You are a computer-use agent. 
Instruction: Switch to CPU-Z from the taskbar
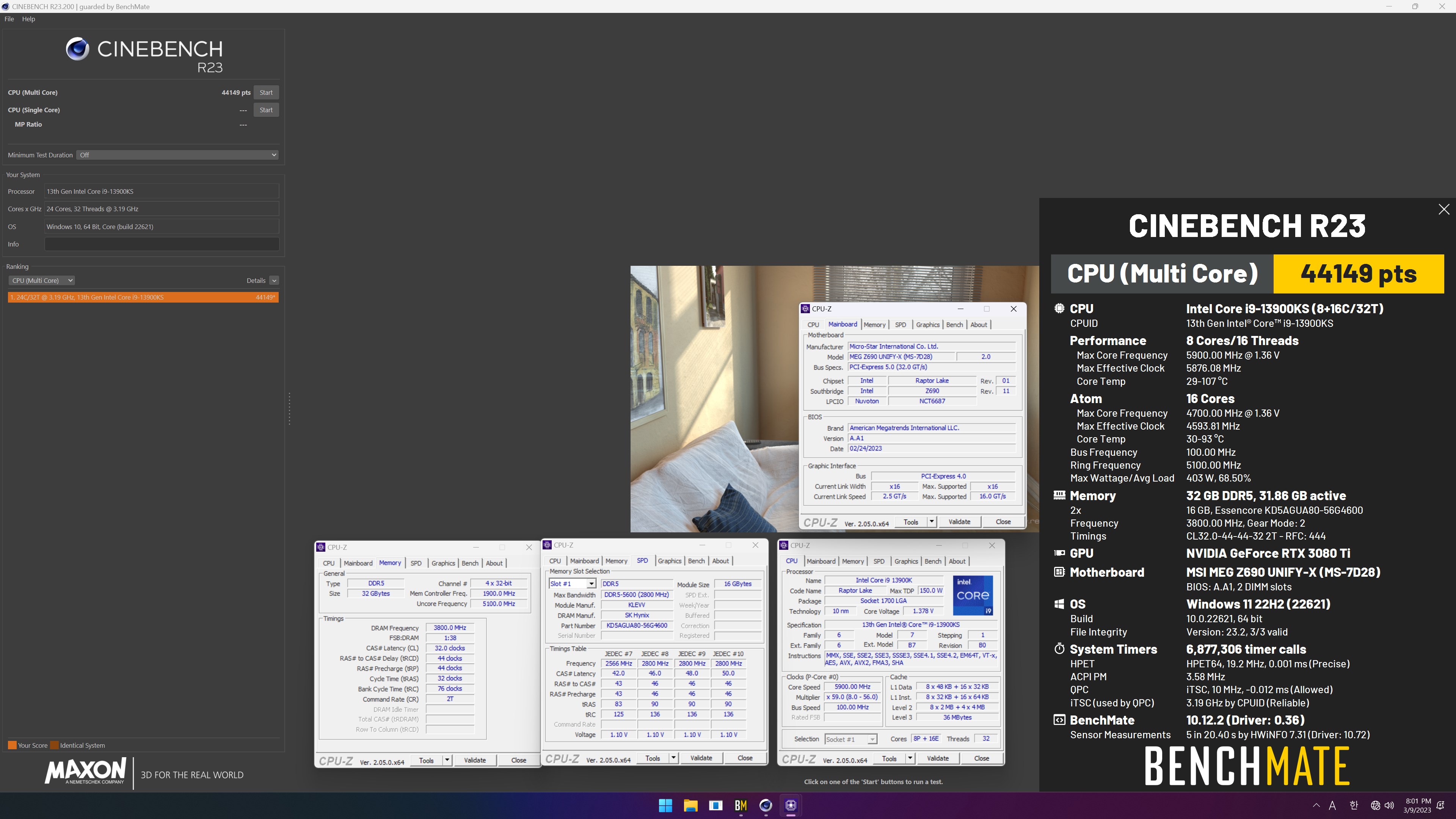(791, 805)
